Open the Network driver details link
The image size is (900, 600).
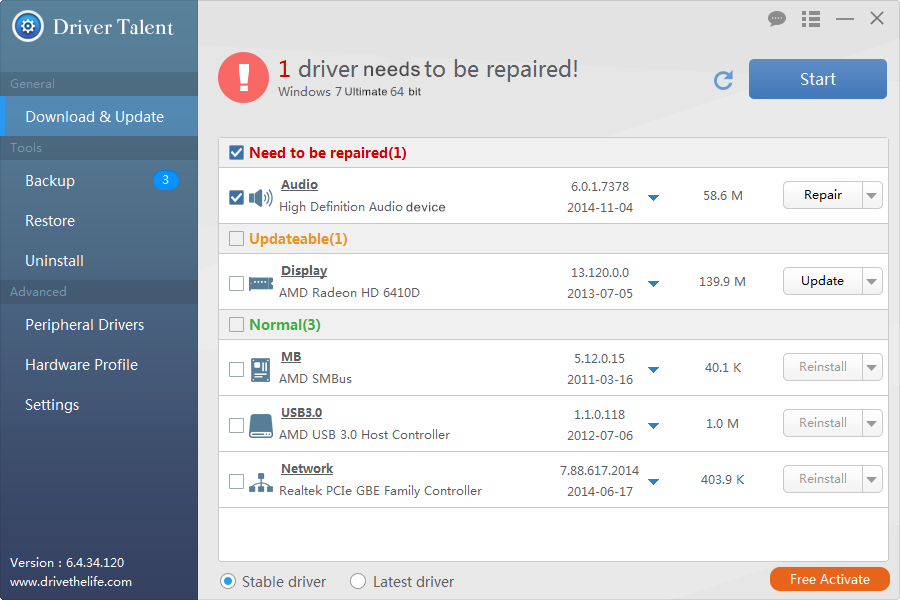pos(307,469)
